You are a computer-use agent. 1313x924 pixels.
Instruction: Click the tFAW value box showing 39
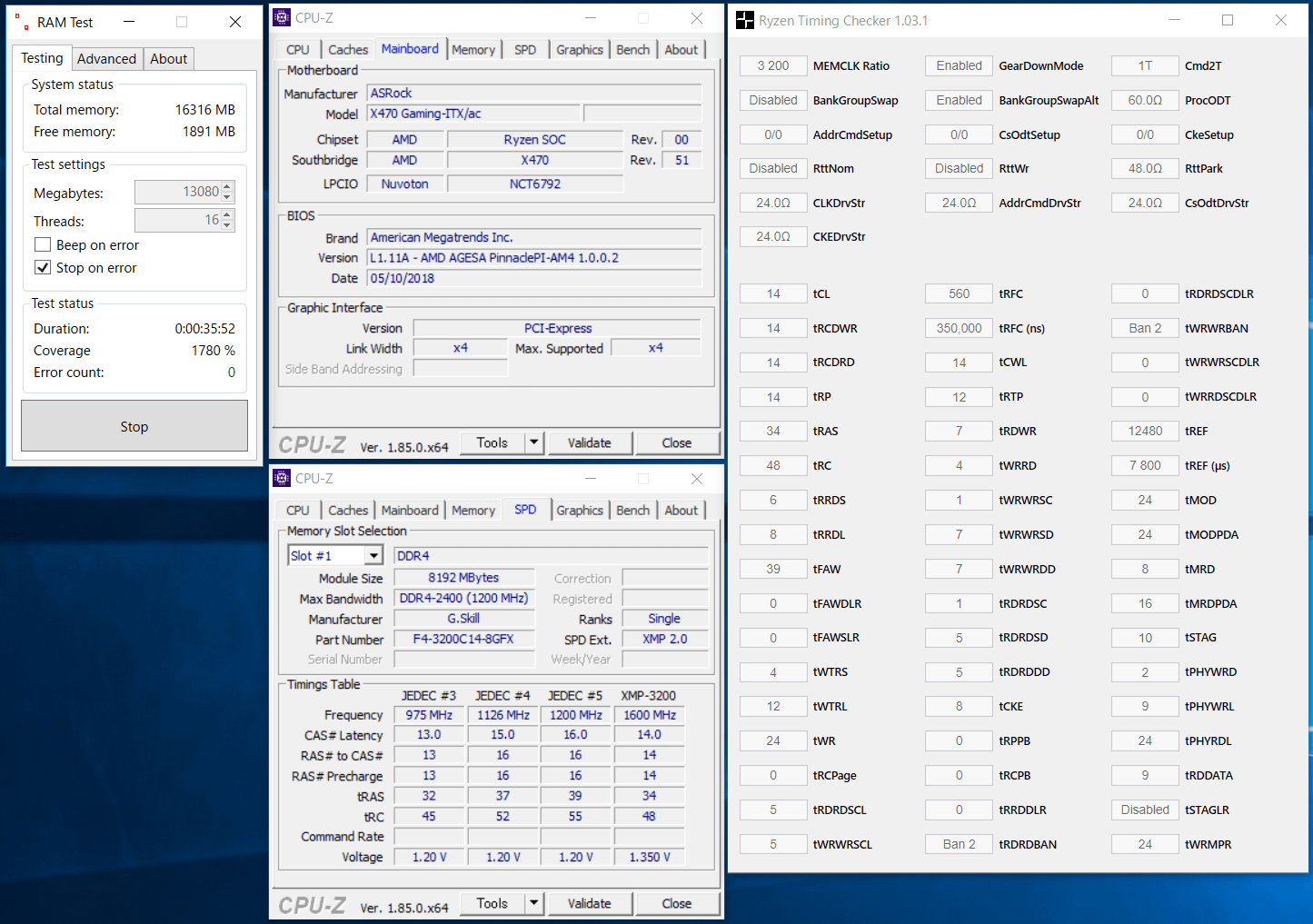click(x=773, y=569)
